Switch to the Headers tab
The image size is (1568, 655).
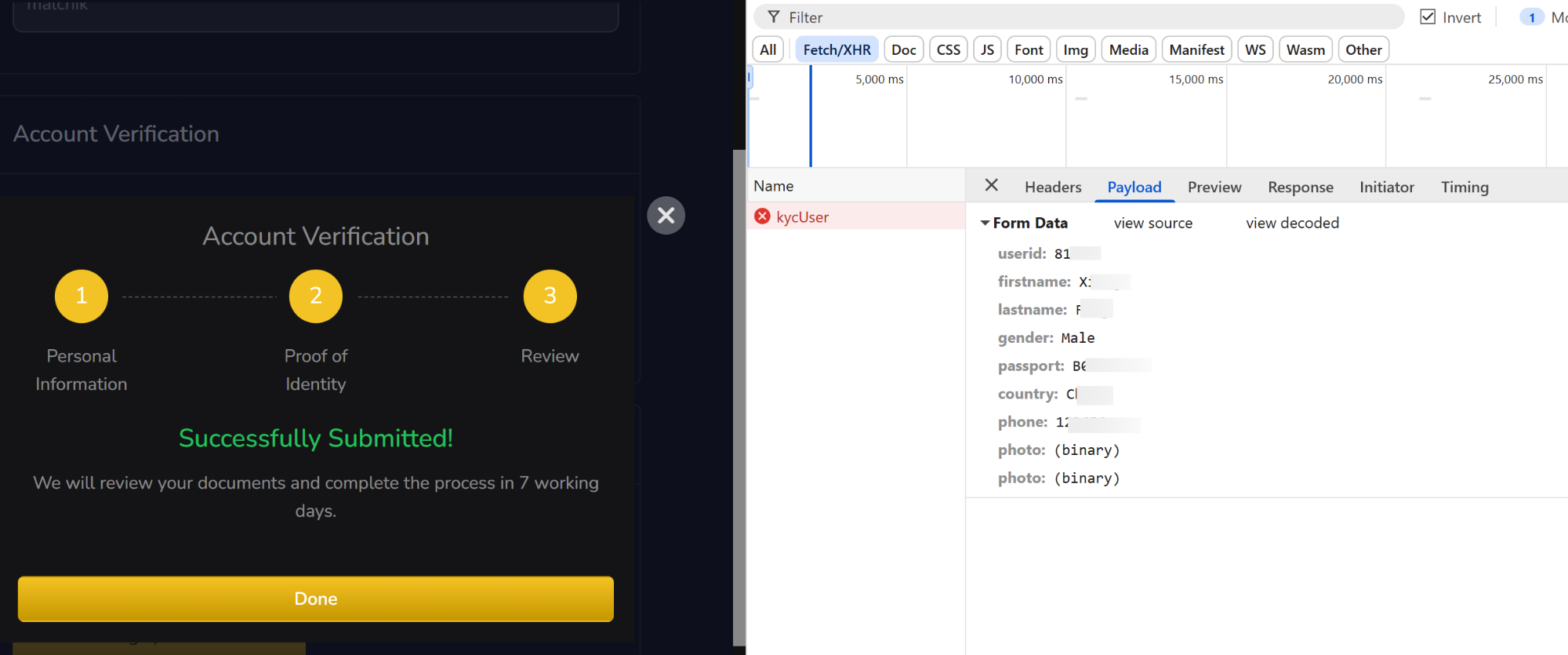point(1052,187)
